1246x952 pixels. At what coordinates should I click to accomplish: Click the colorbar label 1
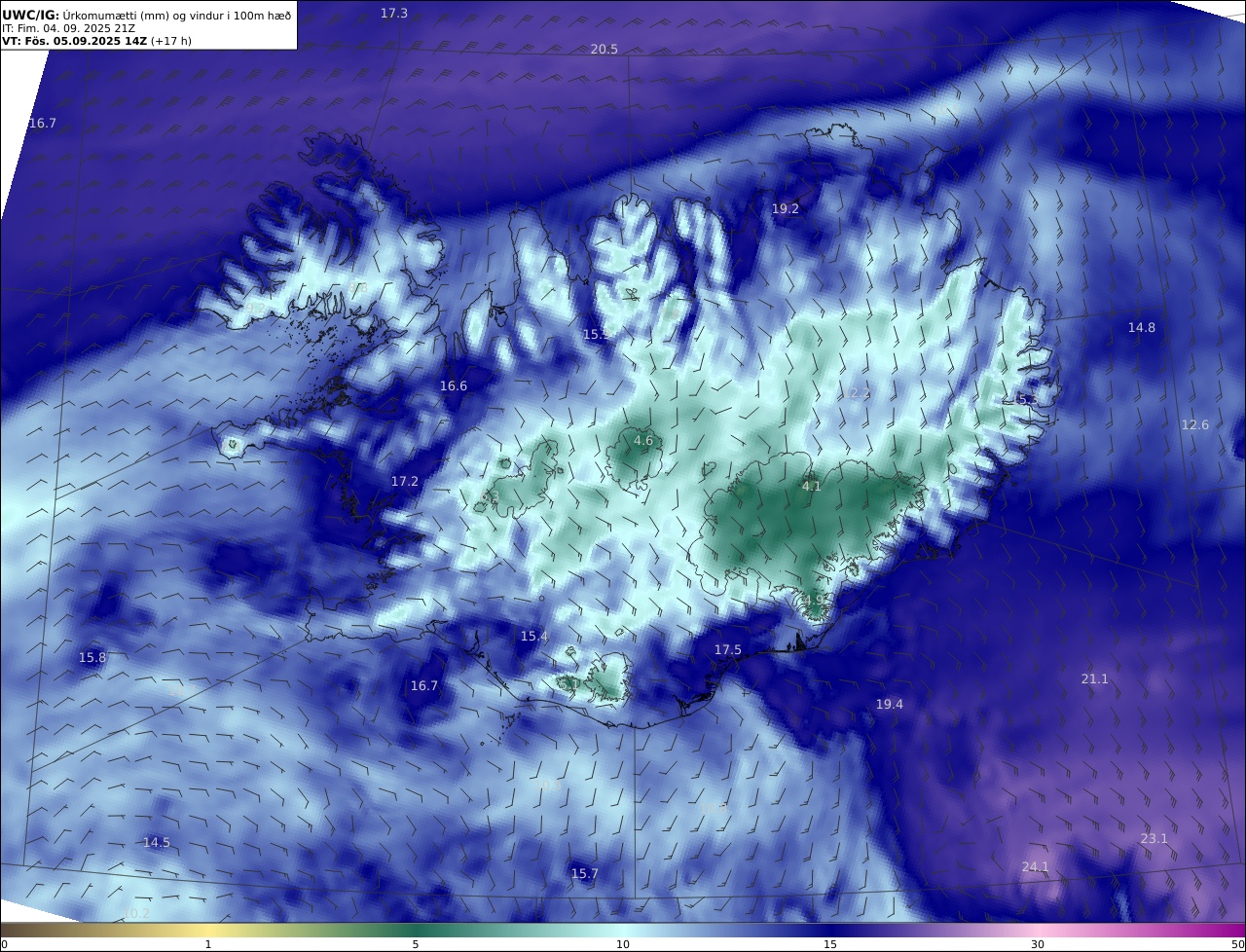208,944
